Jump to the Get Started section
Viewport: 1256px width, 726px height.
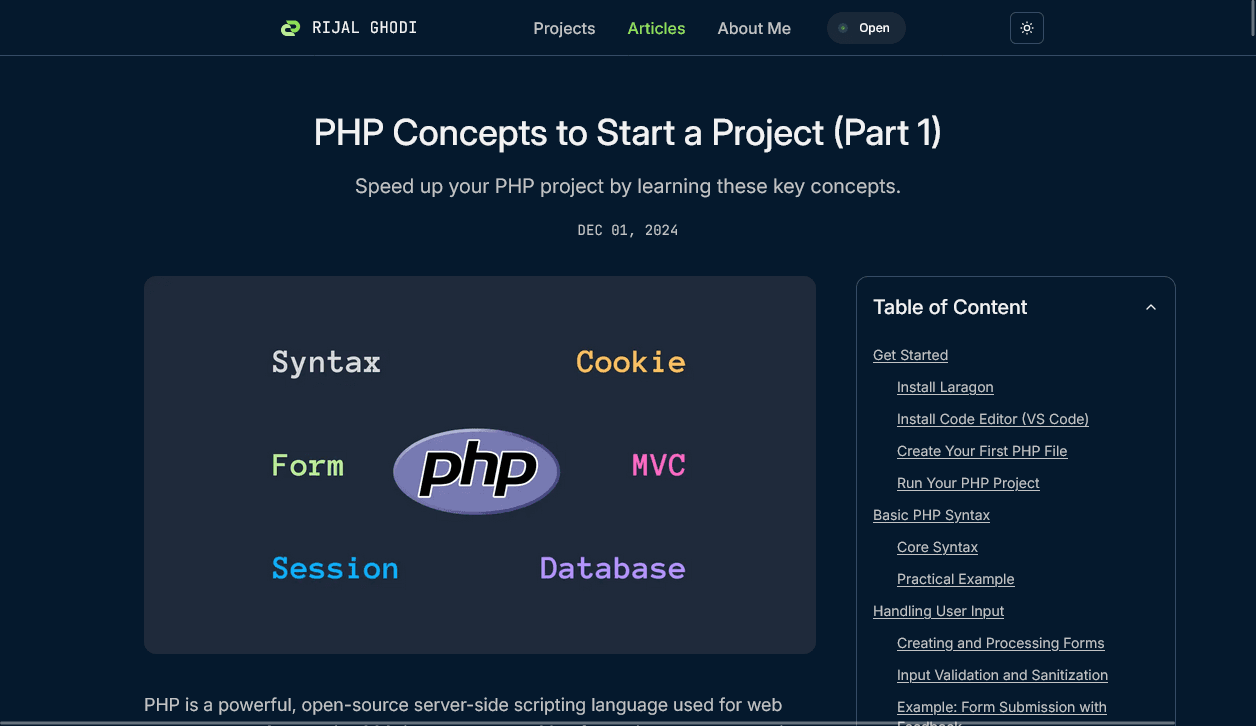pos(910,355)
